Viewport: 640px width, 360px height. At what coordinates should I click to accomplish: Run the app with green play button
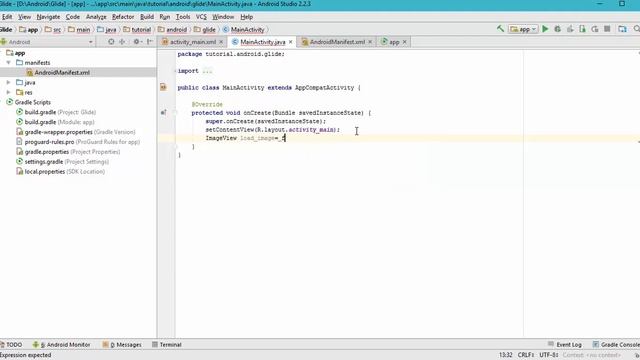(545, 29)
